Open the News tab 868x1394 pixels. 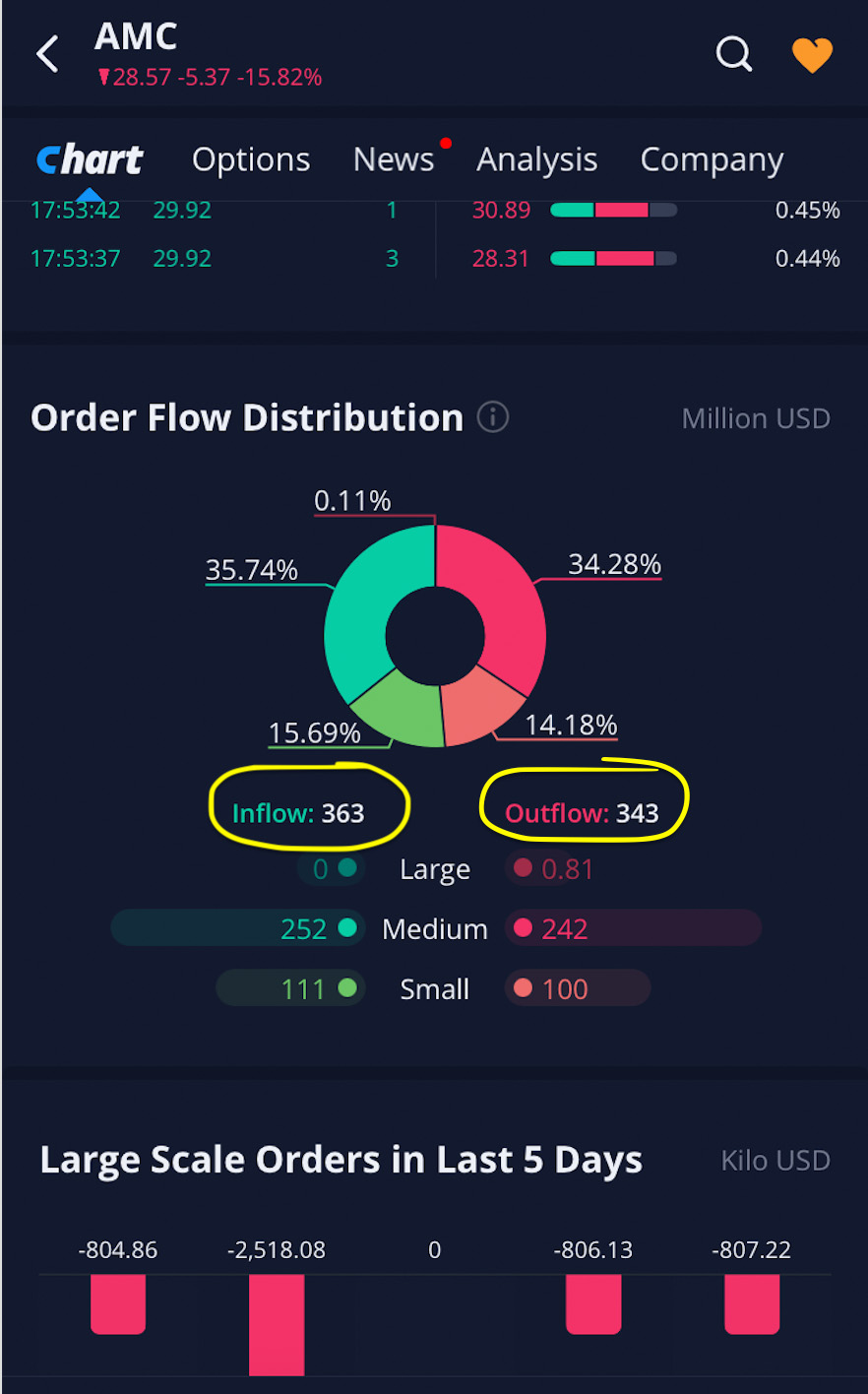394,159
